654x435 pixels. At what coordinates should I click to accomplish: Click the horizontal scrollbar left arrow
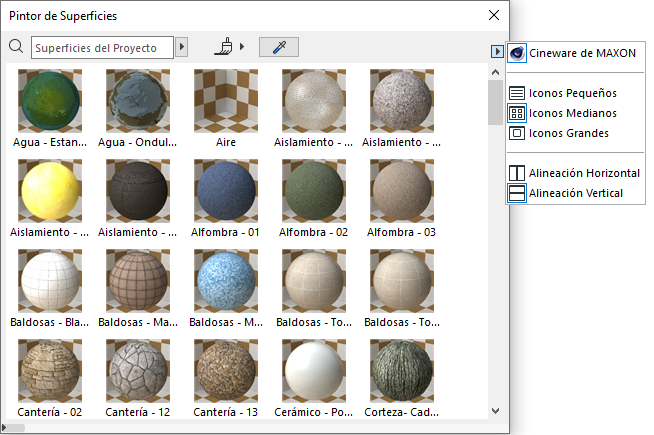tap(4, 427)
